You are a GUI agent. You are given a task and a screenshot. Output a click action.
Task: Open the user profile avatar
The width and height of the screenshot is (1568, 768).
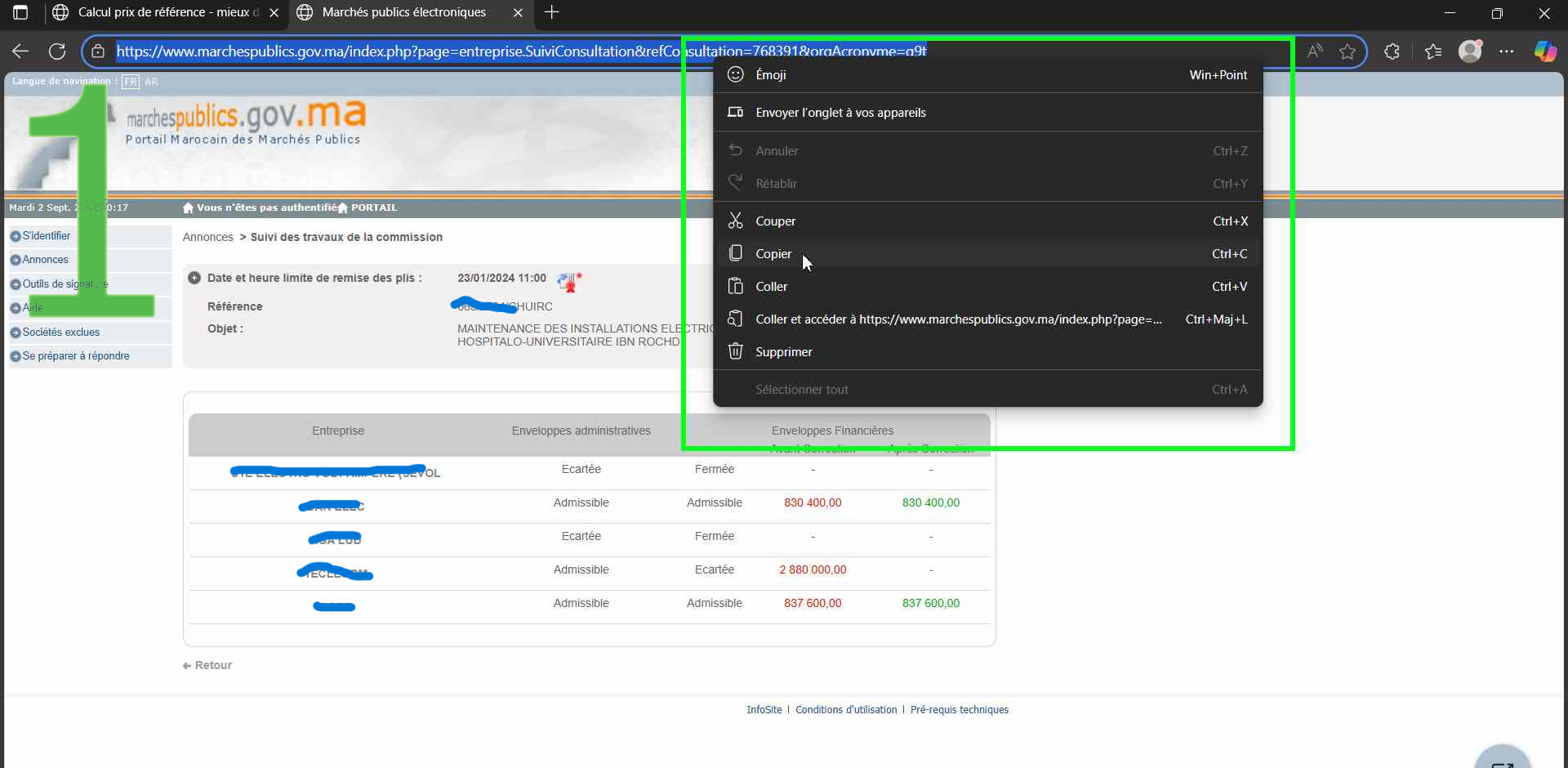point(1470,51)
